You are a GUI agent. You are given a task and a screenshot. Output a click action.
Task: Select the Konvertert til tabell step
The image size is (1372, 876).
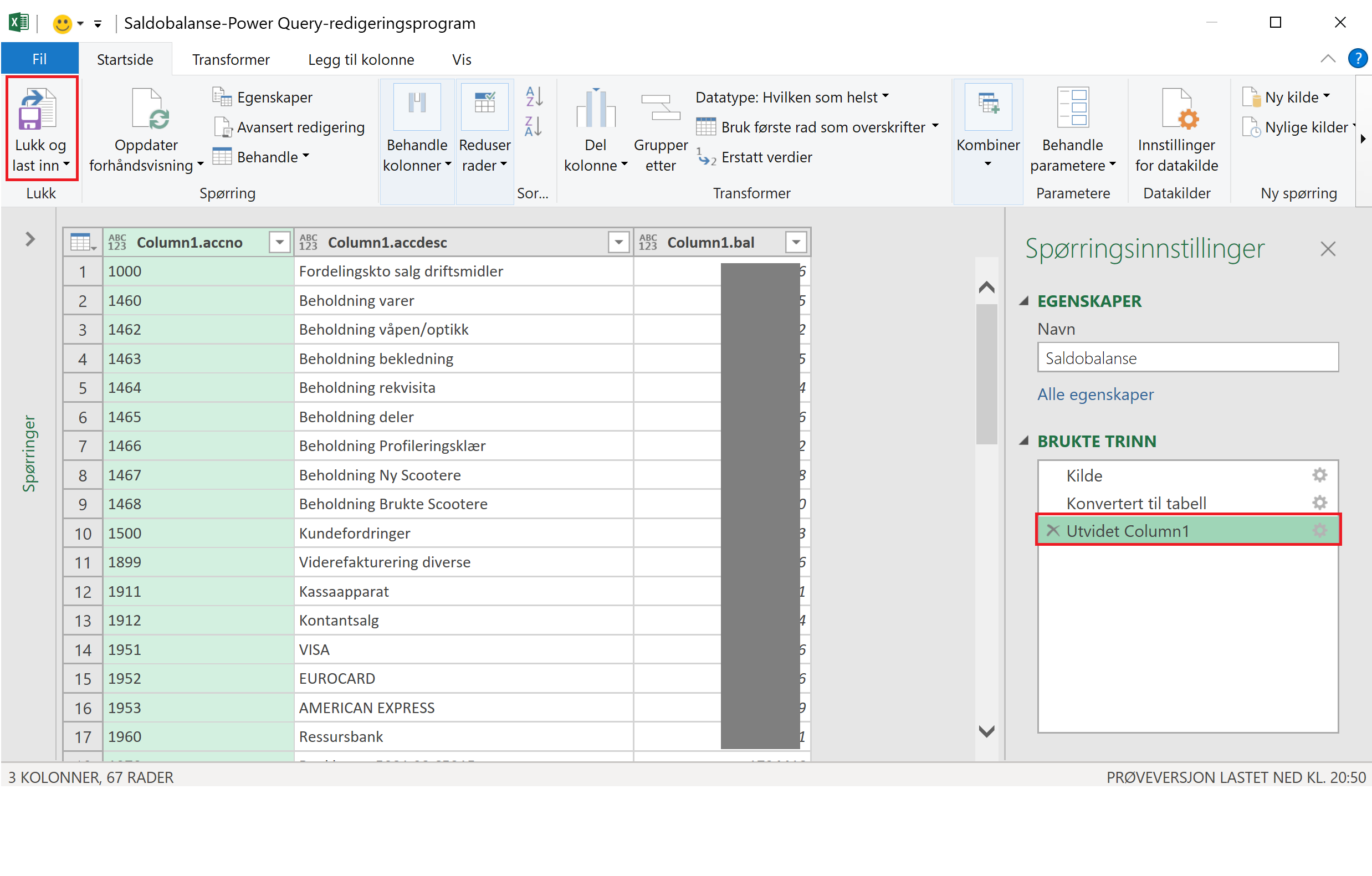point(1136,503)
